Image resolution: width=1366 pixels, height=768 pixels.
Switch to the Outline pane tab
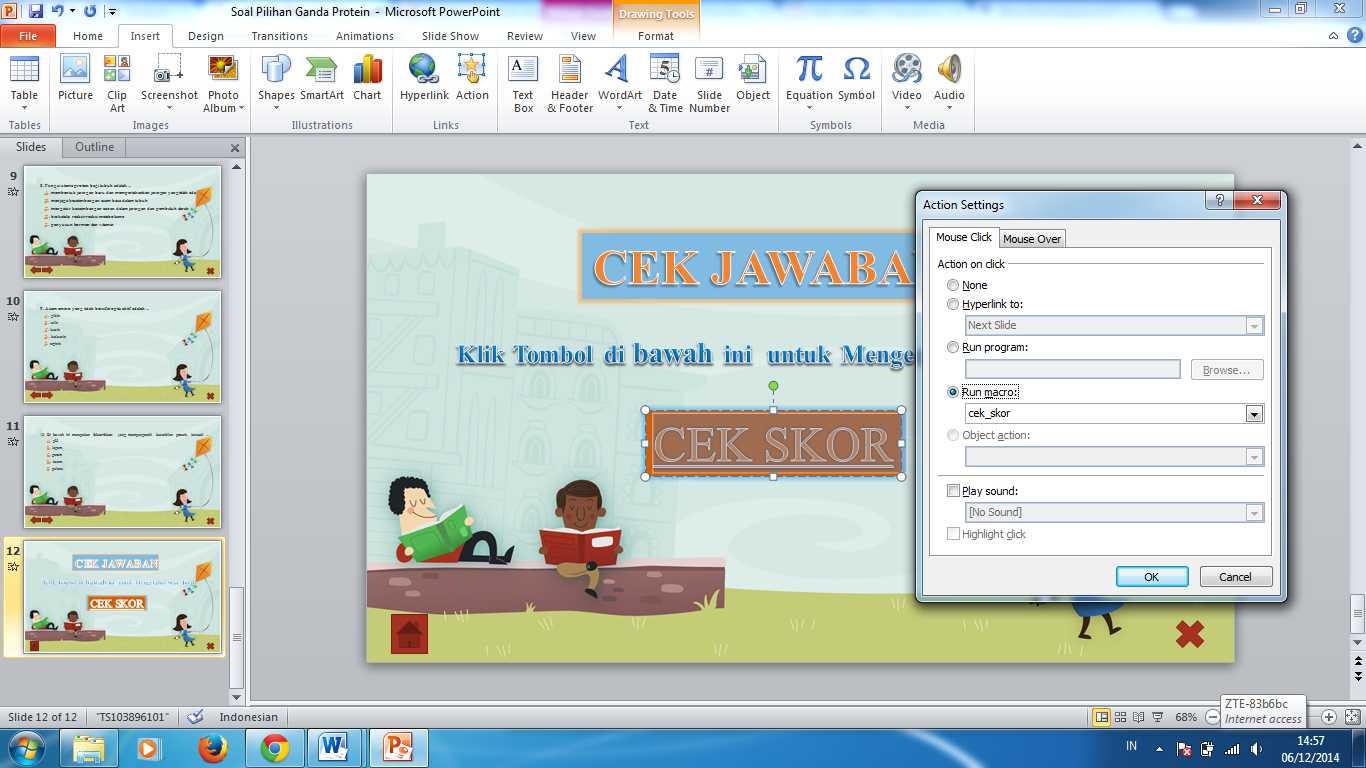(x=95, y=147)
